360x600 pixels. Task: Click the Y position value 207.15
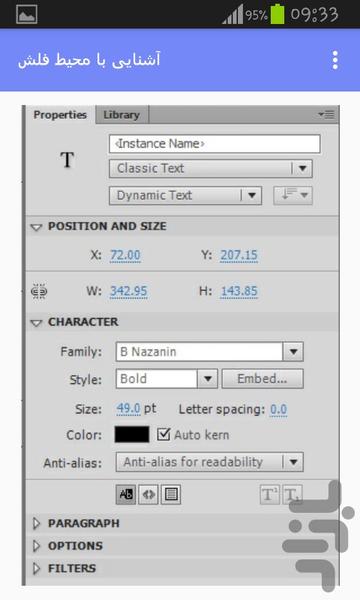pyautogui.click(x=239, y=255)
